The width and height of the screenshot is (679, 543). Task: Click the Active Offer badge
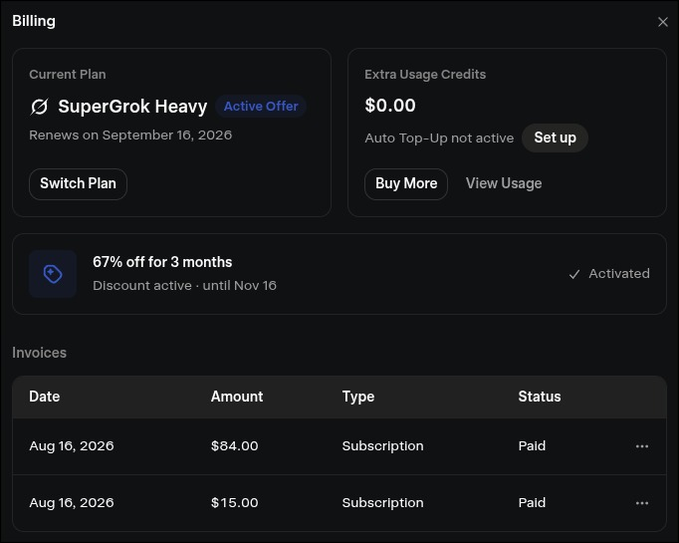261,106
